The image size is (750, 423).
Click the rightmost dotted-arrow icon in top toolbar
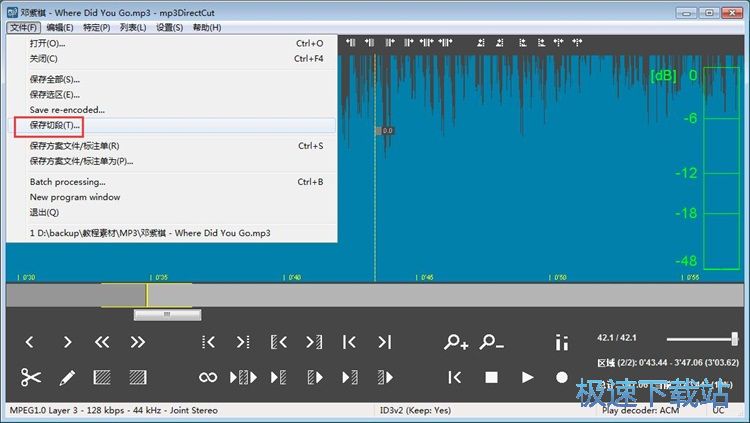tap(577, 43)
